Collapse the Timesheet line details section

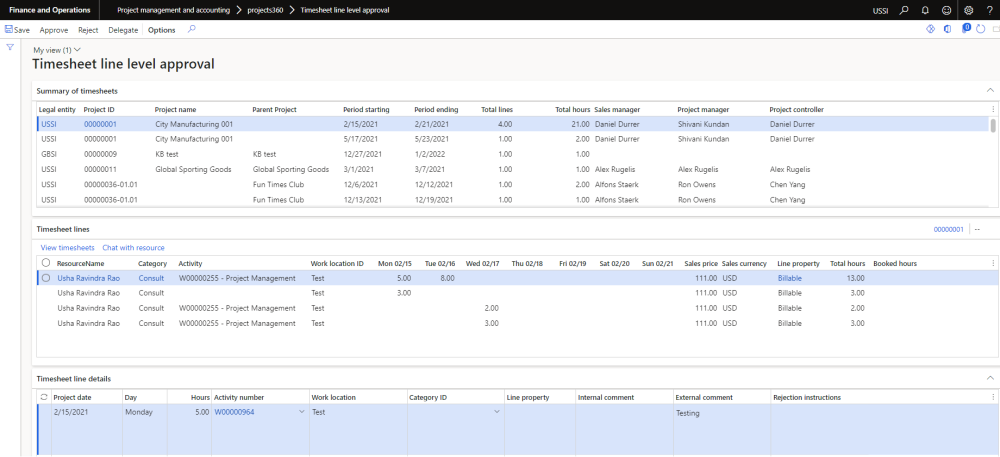coord(990,379)
